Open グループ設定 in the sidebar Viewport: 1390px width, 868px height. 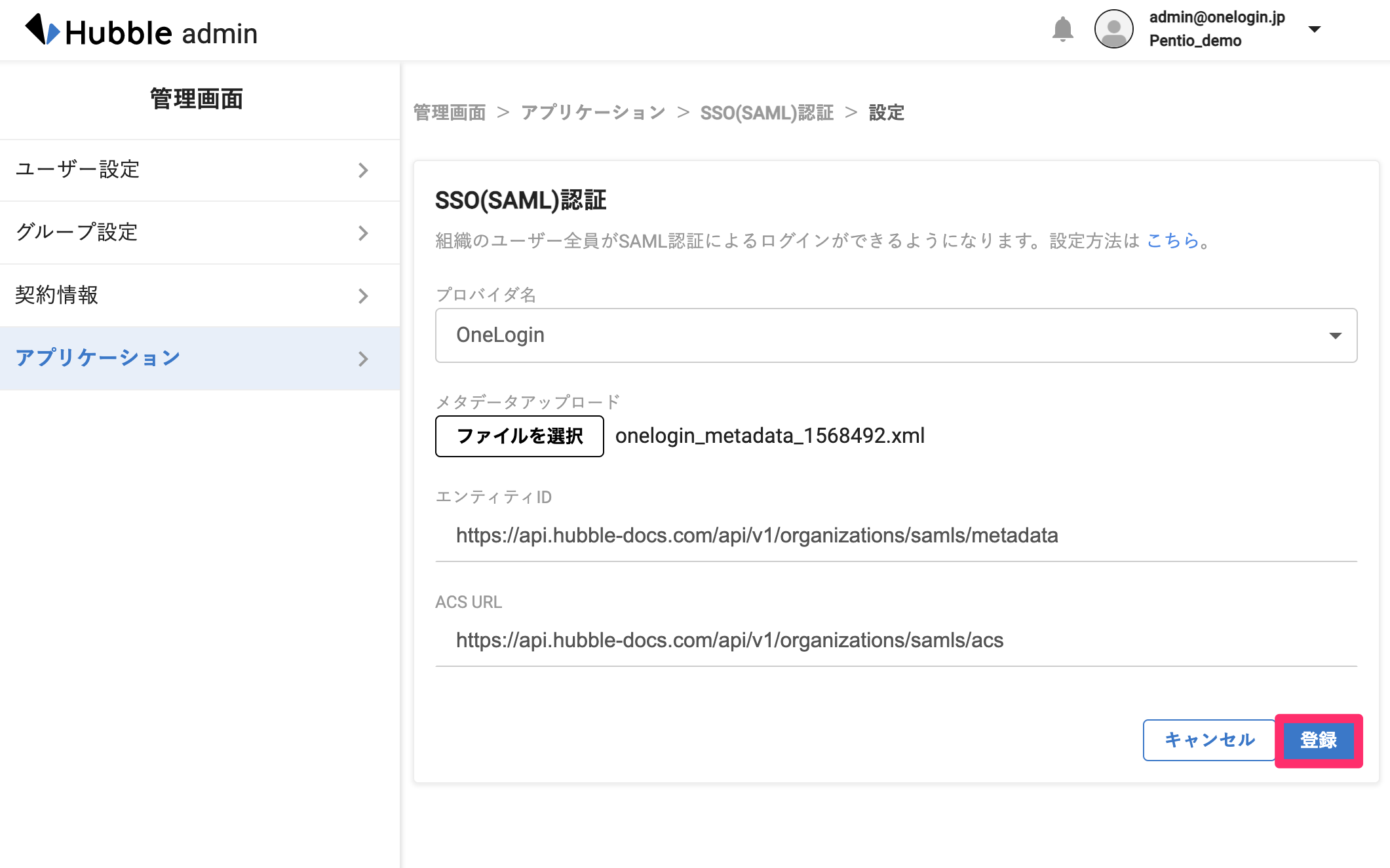click(200, 233)
